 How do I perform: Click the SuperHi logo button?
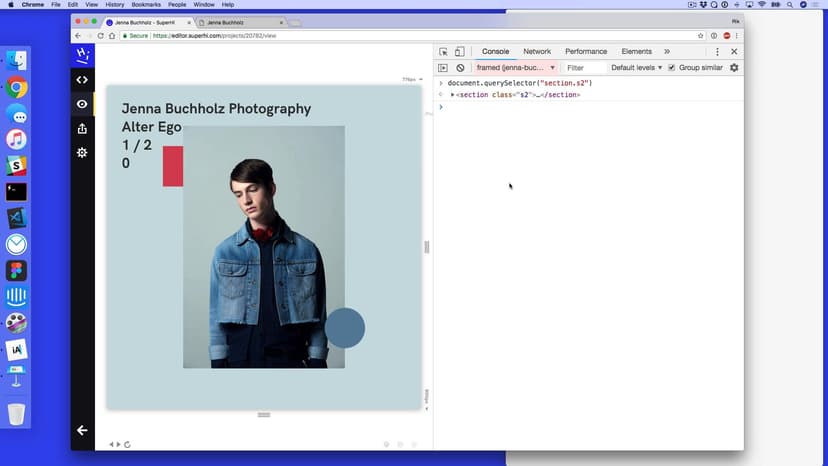click(x=82, y=55)
